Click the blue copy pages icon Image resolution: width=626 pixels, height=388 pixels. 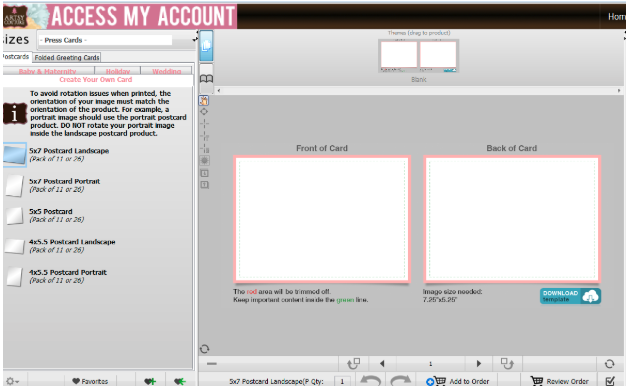206,46
